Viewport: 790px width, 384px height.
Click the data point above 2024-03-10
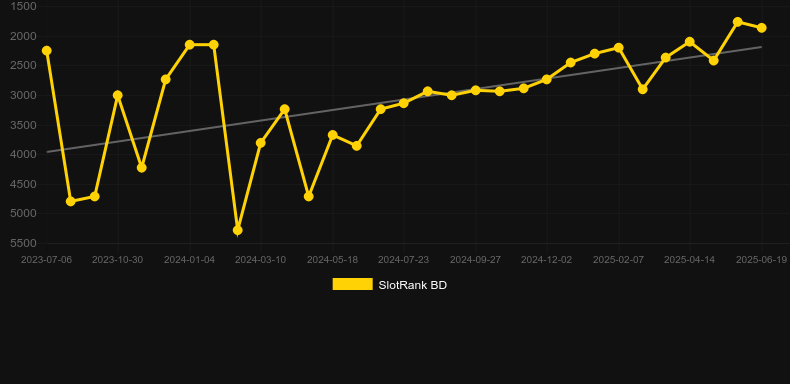260,143
